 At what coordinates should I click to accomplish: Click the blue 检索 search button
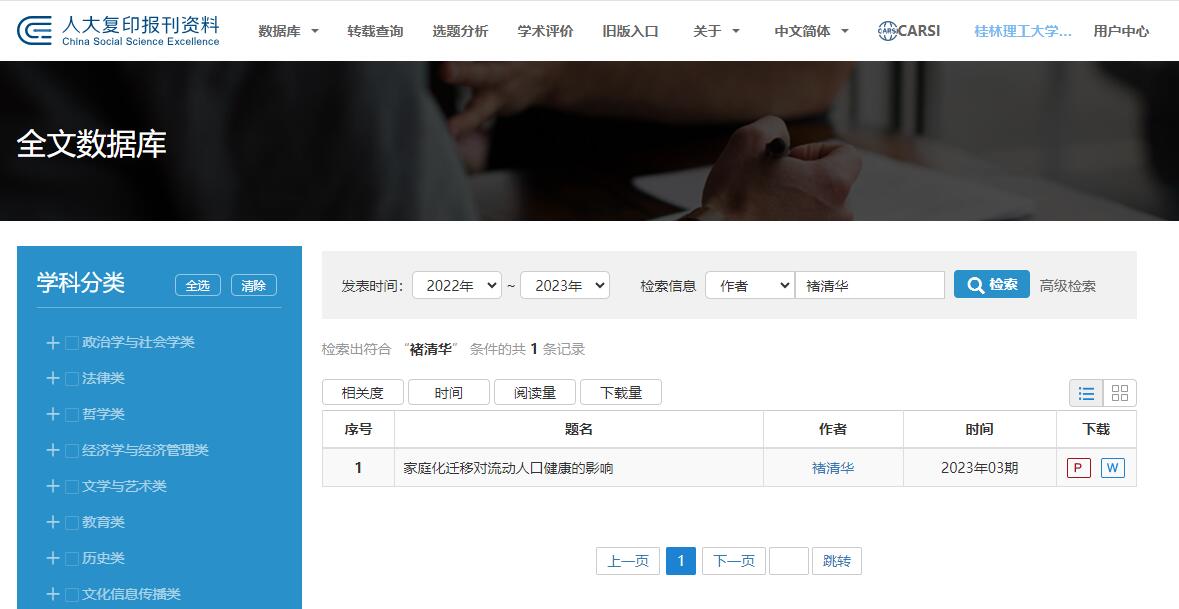(x=991, y=284)
